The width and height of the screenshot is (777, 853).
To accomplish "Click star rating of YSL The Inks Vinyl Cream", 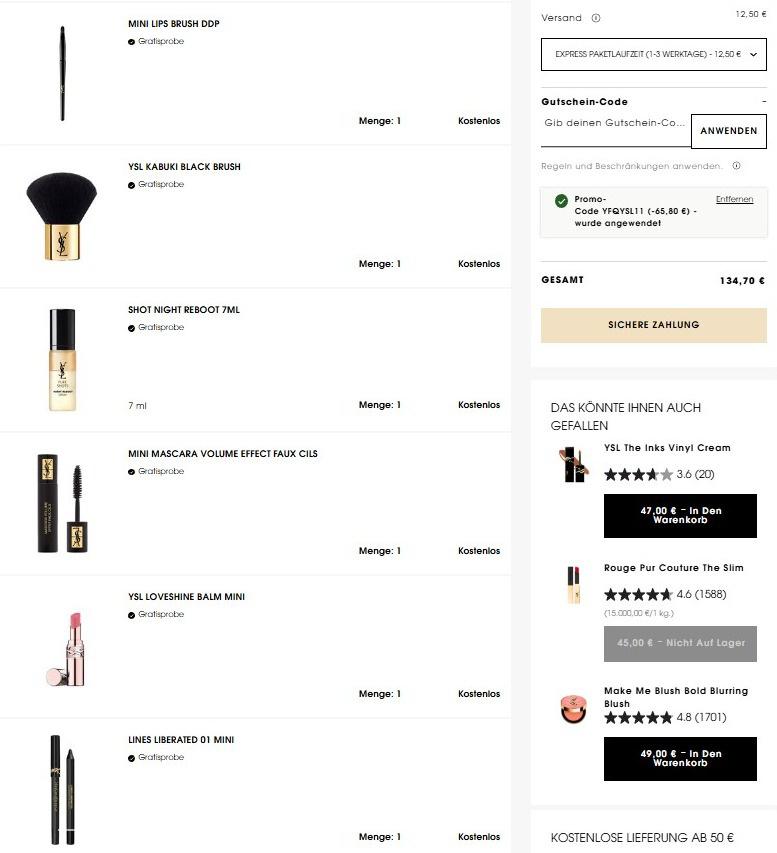I will pyautogui.click(x=638, y=474).
